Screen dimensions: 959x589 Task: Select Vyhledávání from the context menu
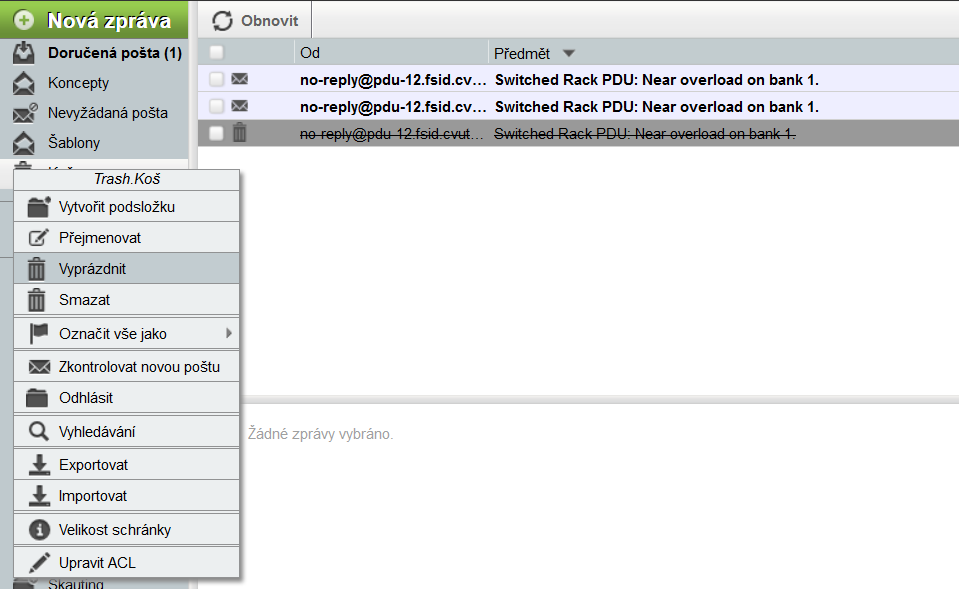coord(127,431)
